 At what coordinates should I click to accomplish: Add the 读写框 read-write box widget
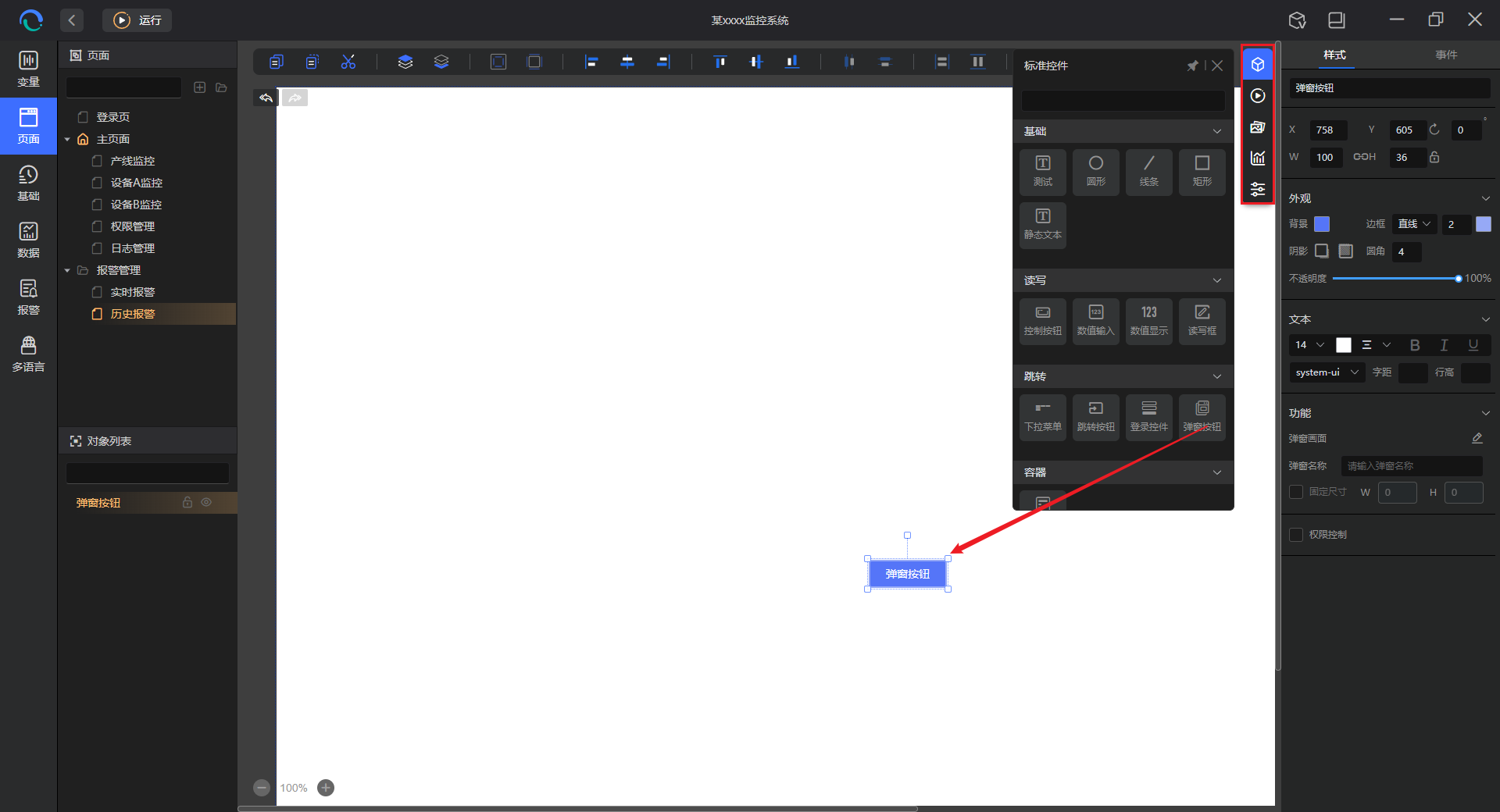tap(1202, 321)
